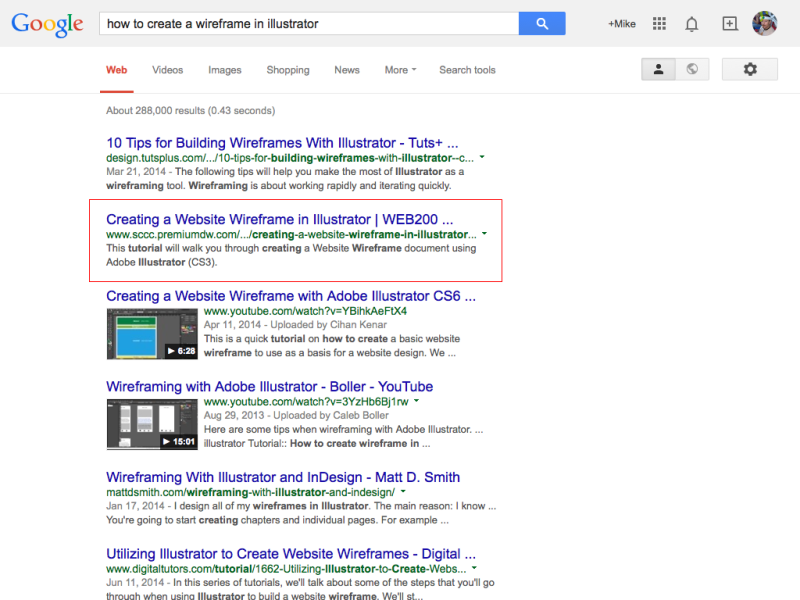Open 10 Tips for Building Wireframes result

click(x=282, y=143)
